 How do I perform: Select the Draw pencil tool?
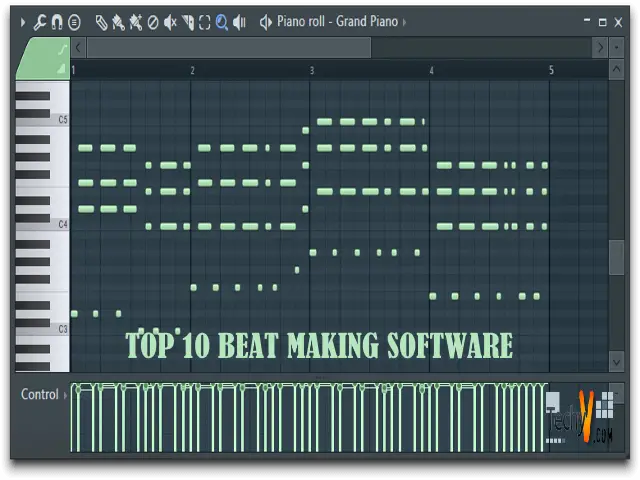tap(101, 22)
